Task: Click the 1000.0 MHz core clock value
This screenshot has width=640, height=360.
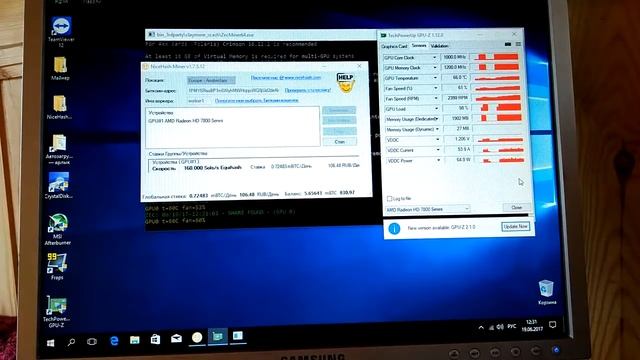Action: pos(454,57)
